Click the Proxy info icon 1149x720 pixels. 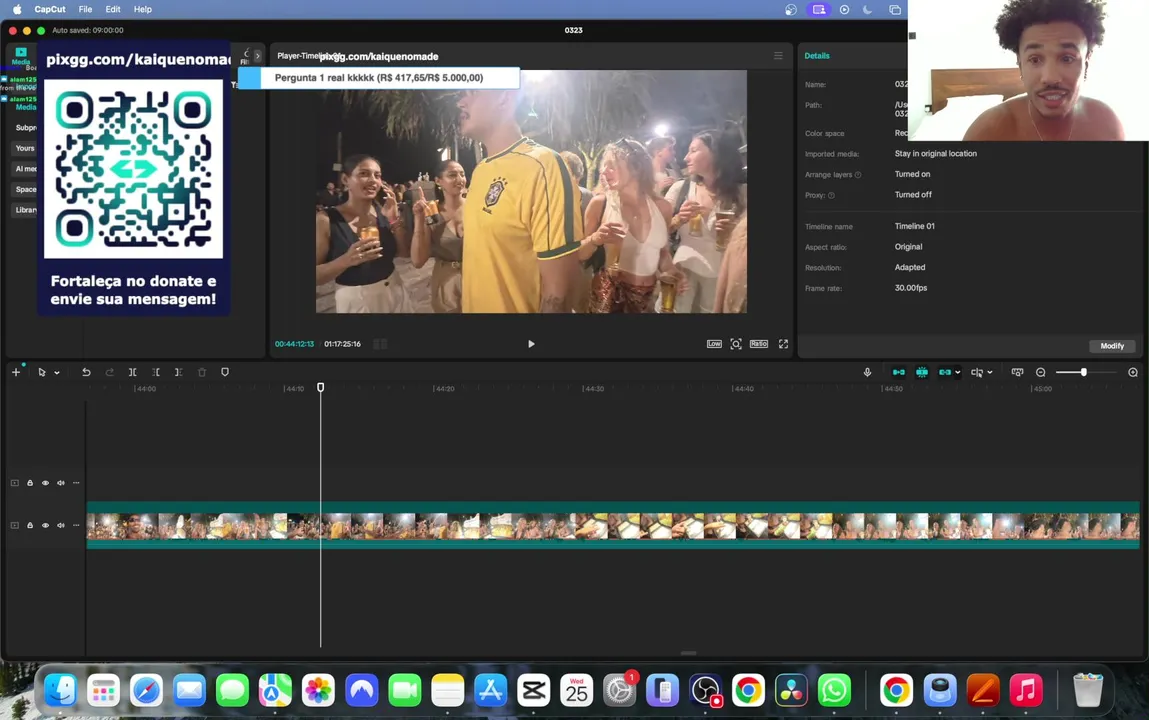click(831, 196)
